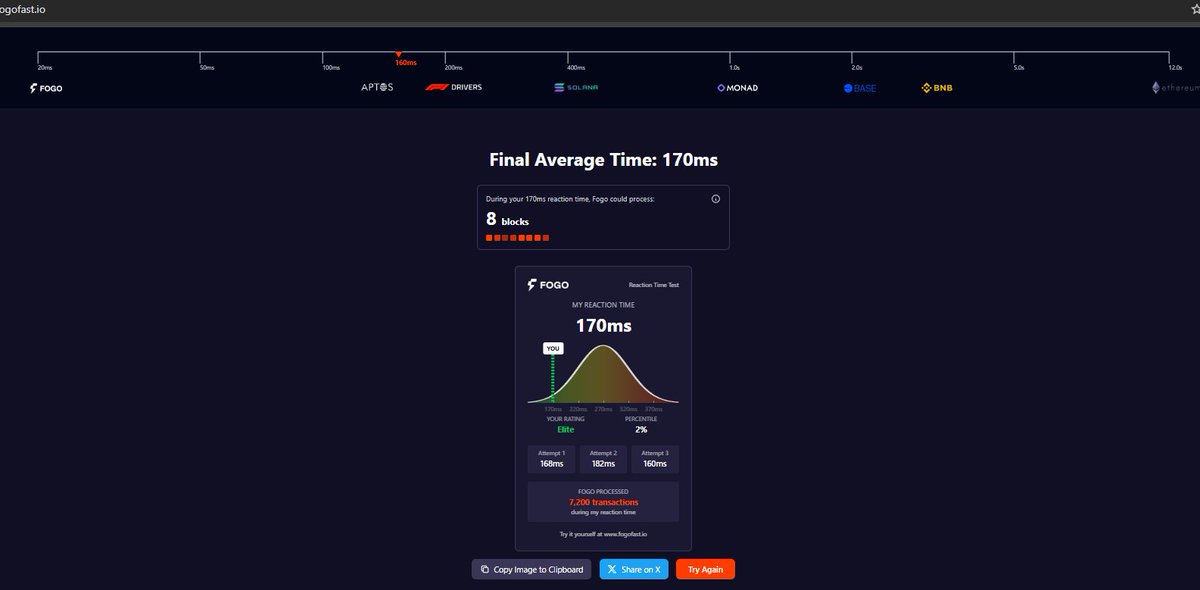Viewport: 1200px width, 590px height.
Task: Click the 2% percentile value
Action: point(641,429)
